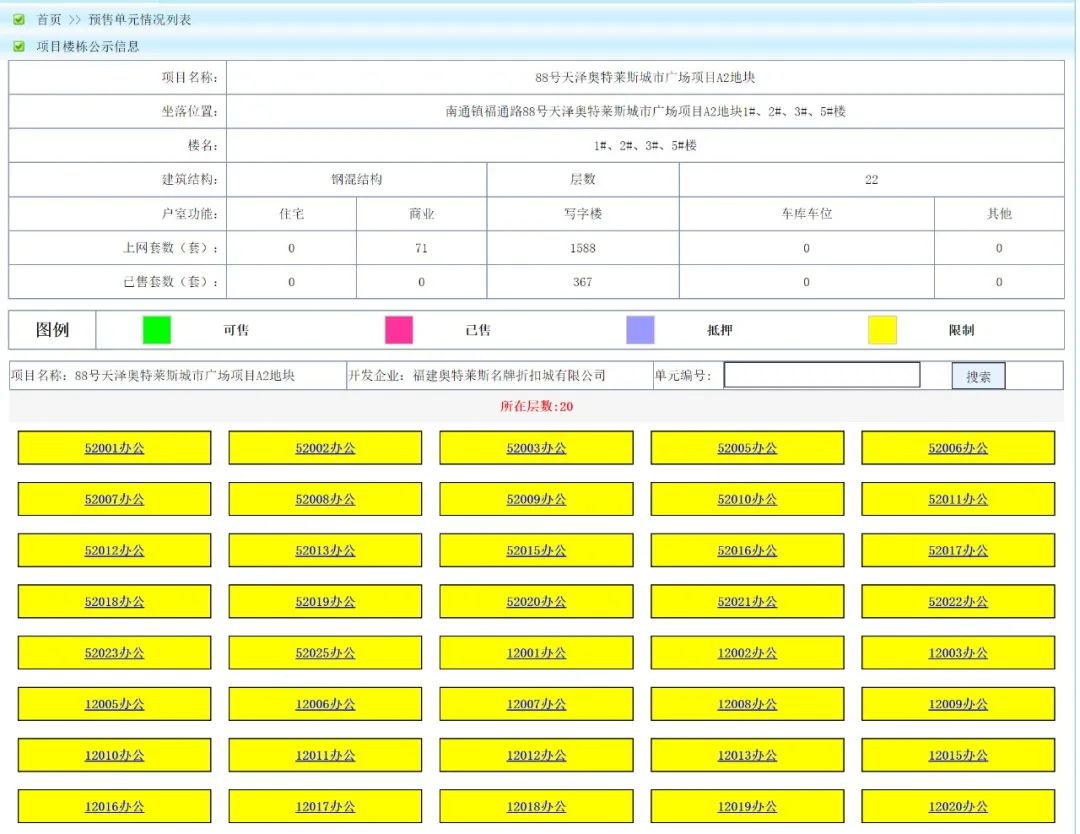Screen dimensions: 1080x834
Task: Click unit link 12019办公
Action: tap(747, 806)
